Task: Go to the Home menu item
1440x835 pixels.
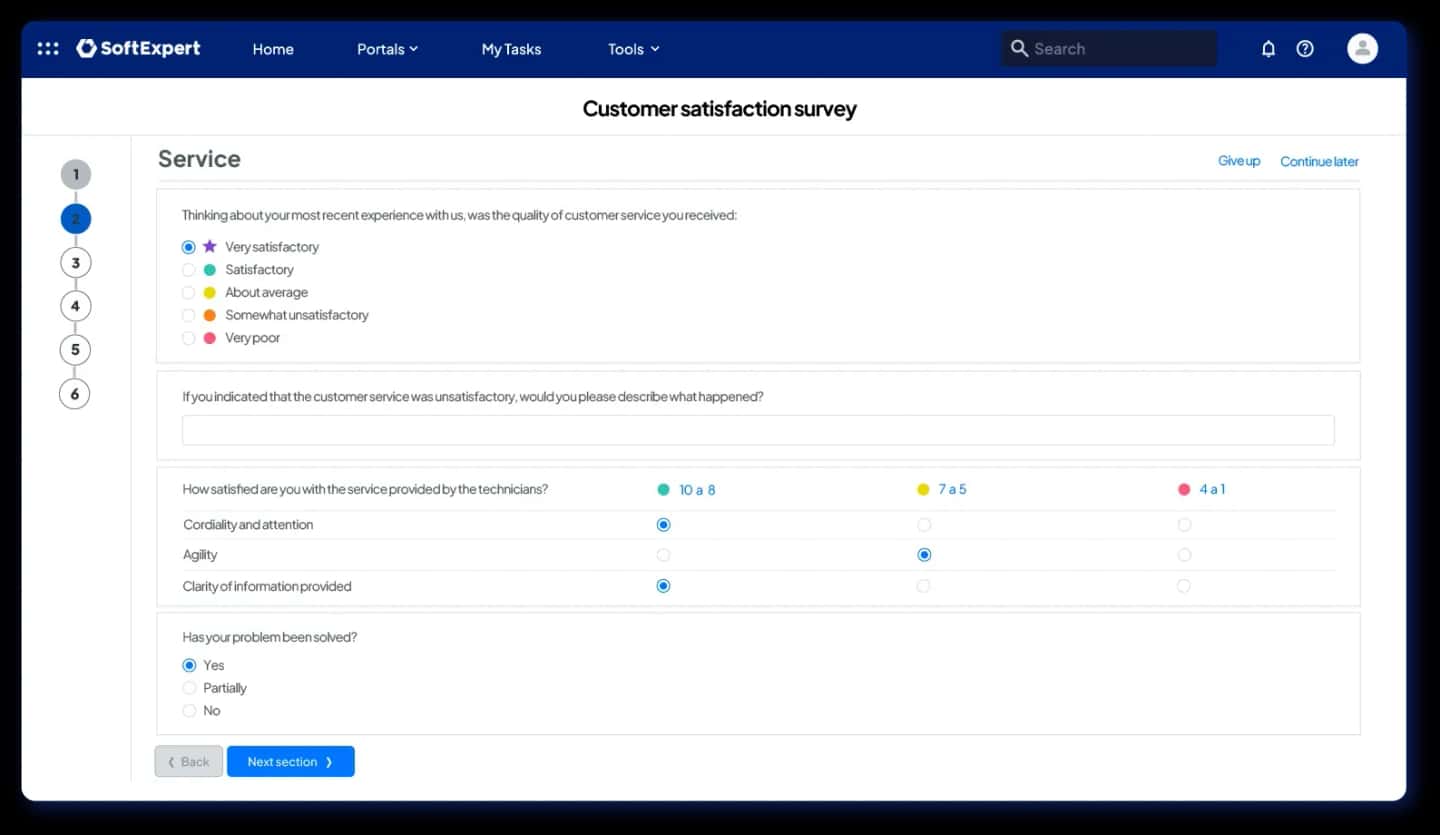Action: 273,49
